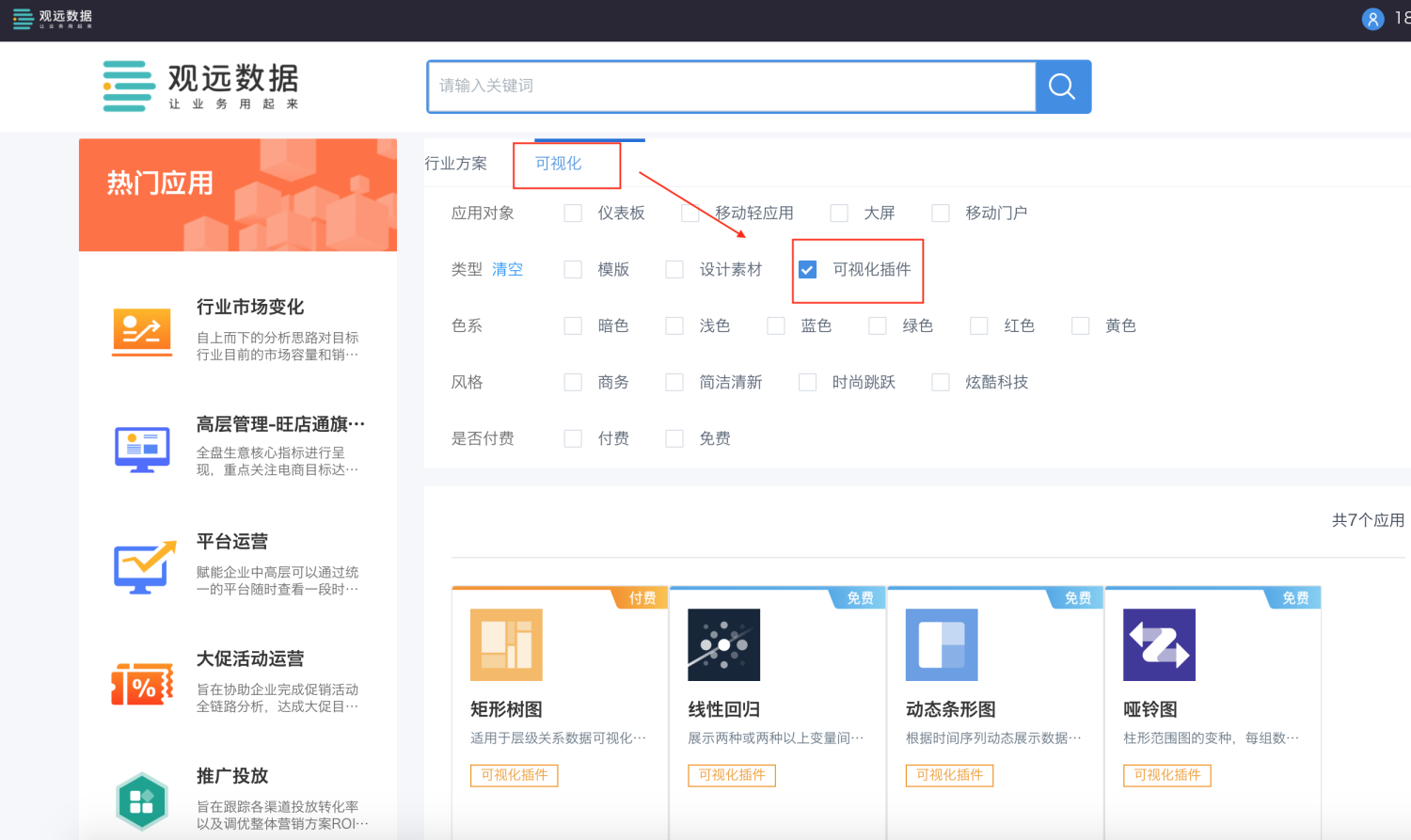Open the 推广投放 title link

232,776
